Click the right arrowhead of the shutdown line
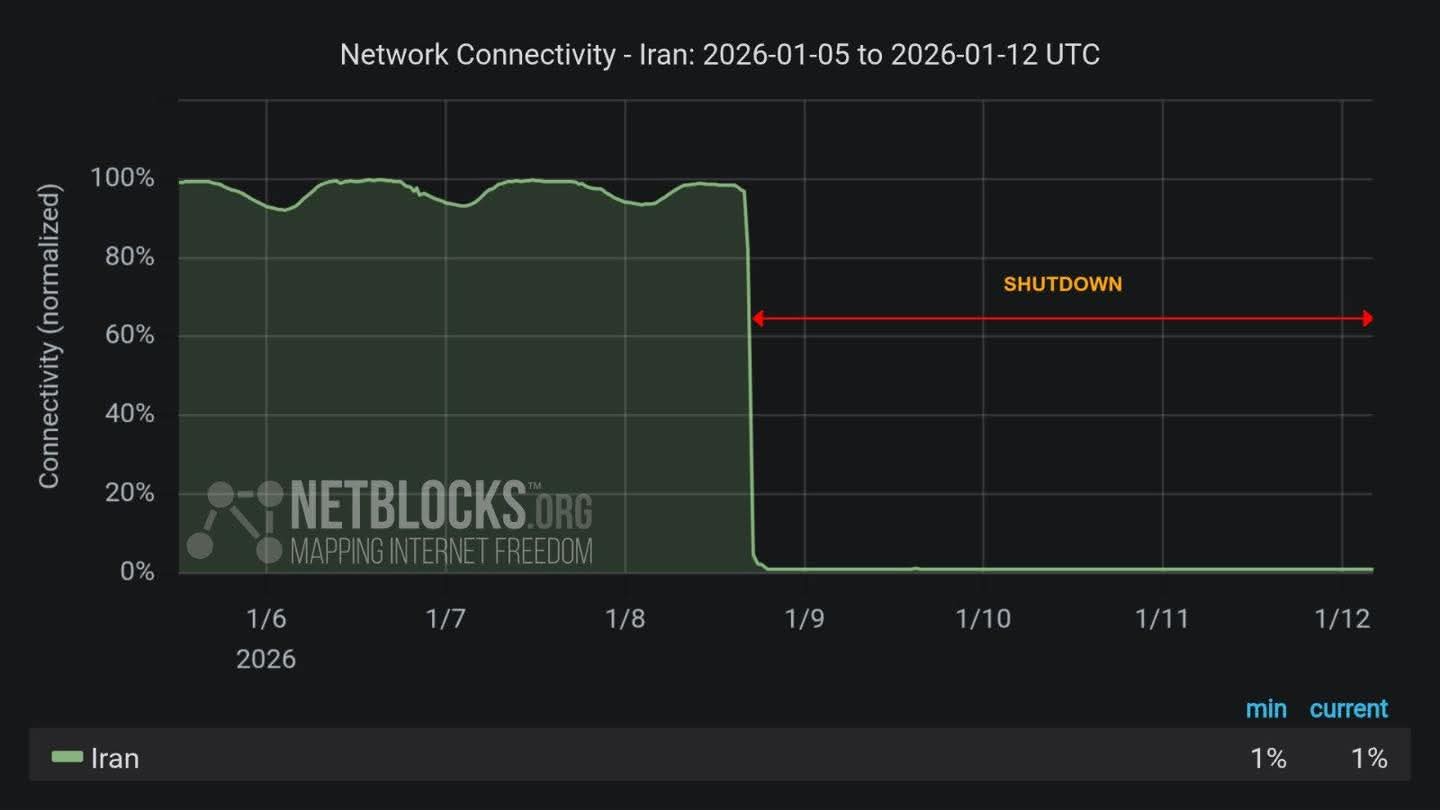This screenshot has width=1440, height=810. 1367,319
